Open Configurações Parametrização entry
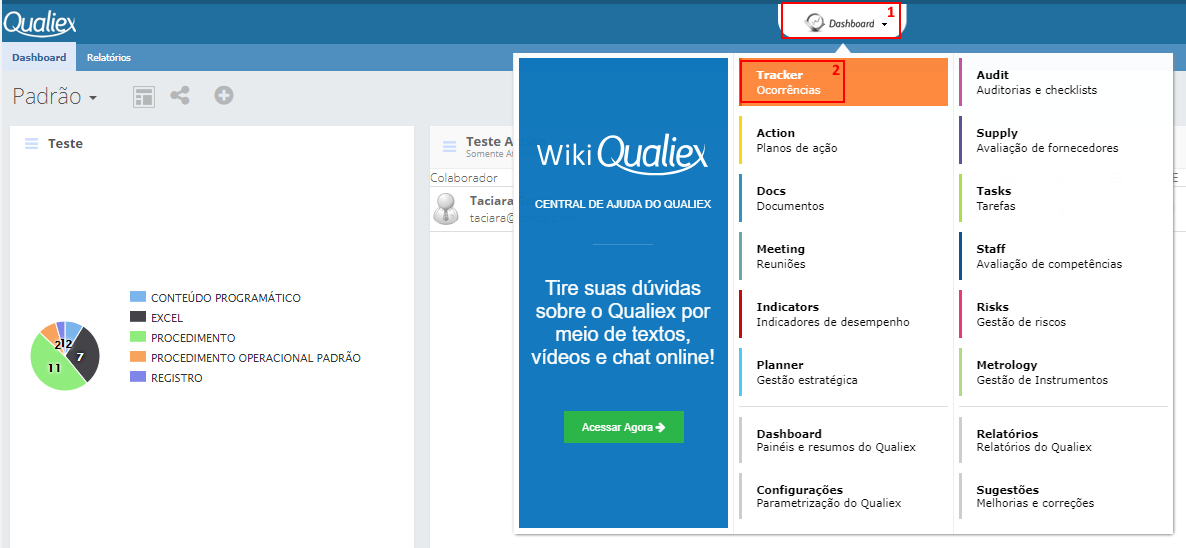The width and height of the screenshot is (1186, 548). tap(843, 496)
